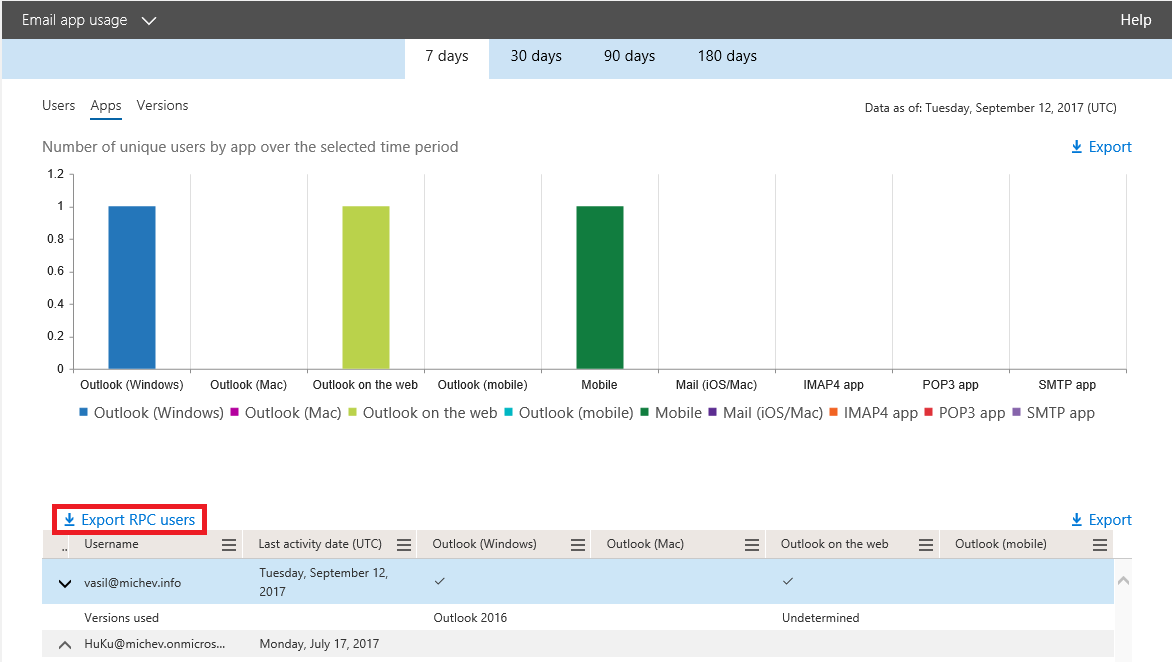The height and width of the screenshot is (662, 1172).
Task: Toggle Mail (iOS/Mac) legend swatch
Action: point(713,412)
